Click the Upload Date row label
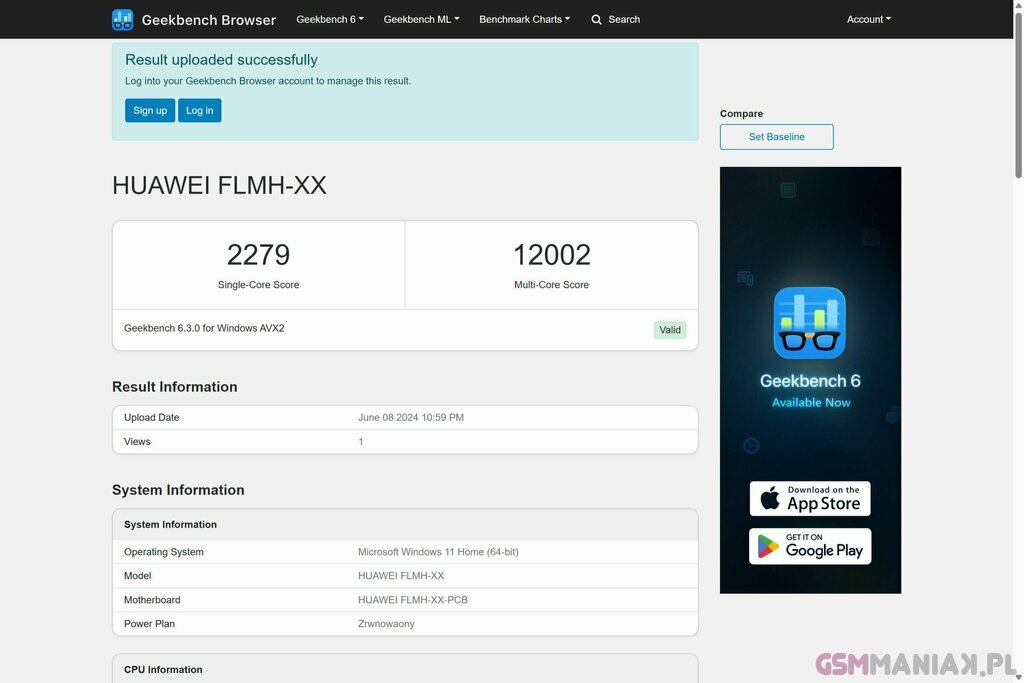This screenshot has width=1024, height=683. pos(152,417)
